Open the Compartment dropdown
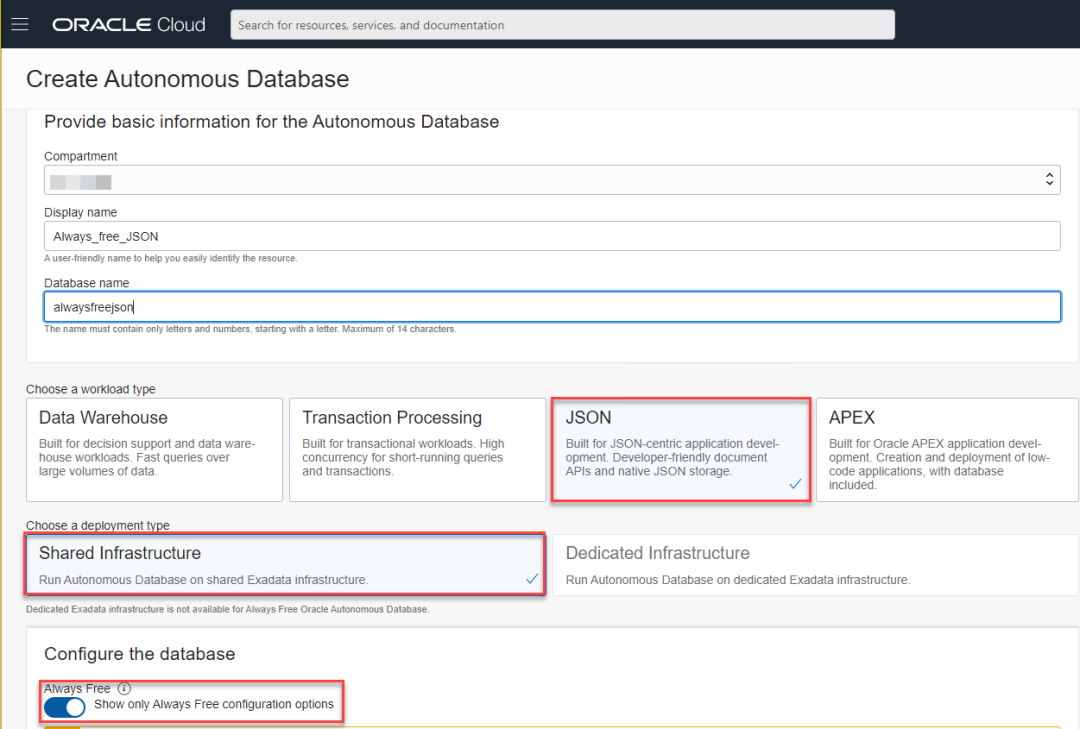Viewport: 1080px width, 729px height. tap(552, 180)
